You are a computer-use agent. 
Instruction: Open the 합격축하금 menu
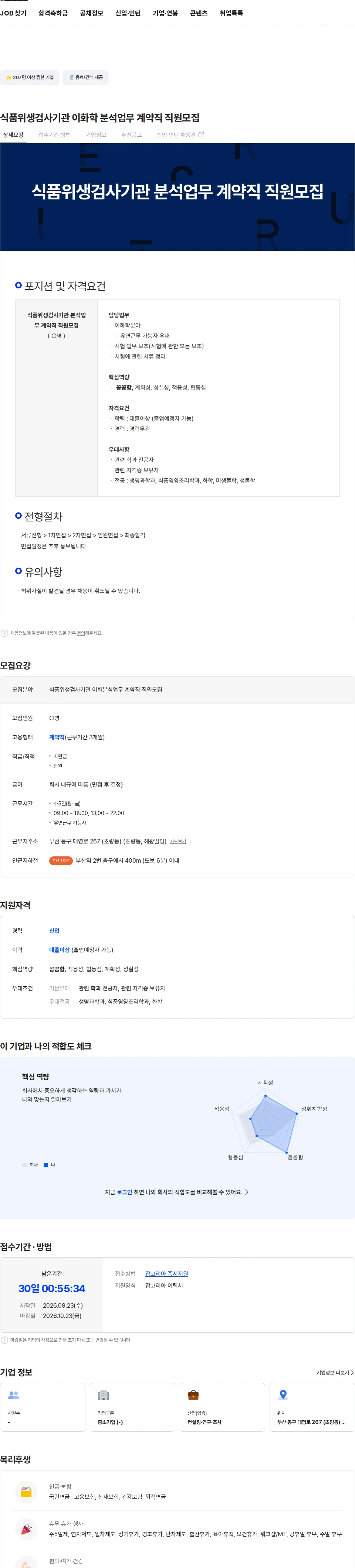click(x=53, y=13)
